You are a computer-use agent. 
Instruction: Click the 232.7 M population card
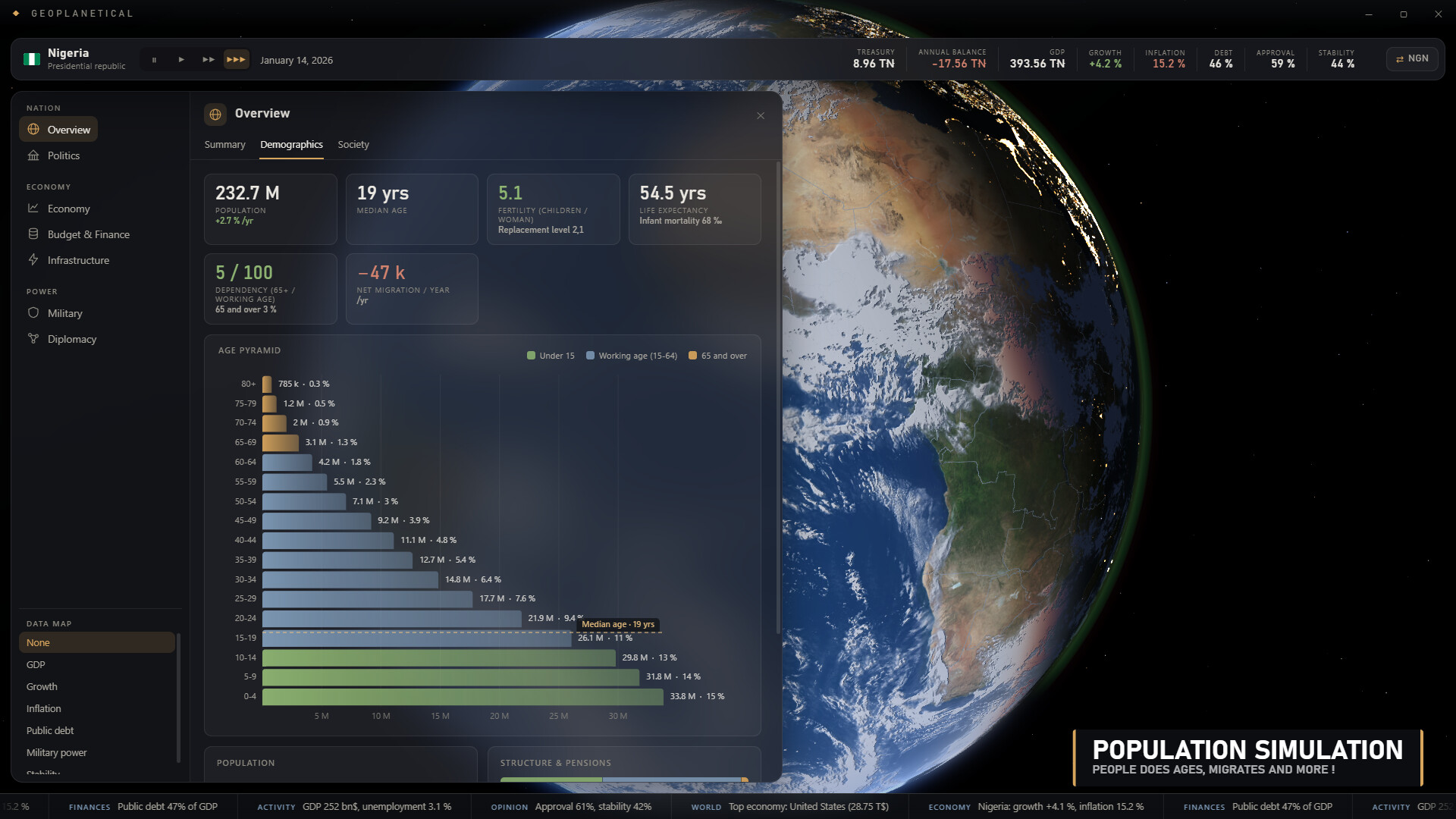coord(271,209)
